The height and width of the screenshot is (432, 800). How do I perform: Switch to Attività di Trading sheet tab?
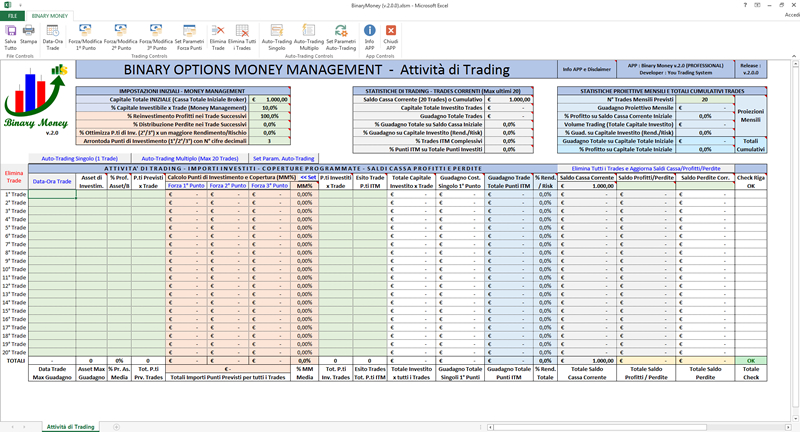pos(70,427)
